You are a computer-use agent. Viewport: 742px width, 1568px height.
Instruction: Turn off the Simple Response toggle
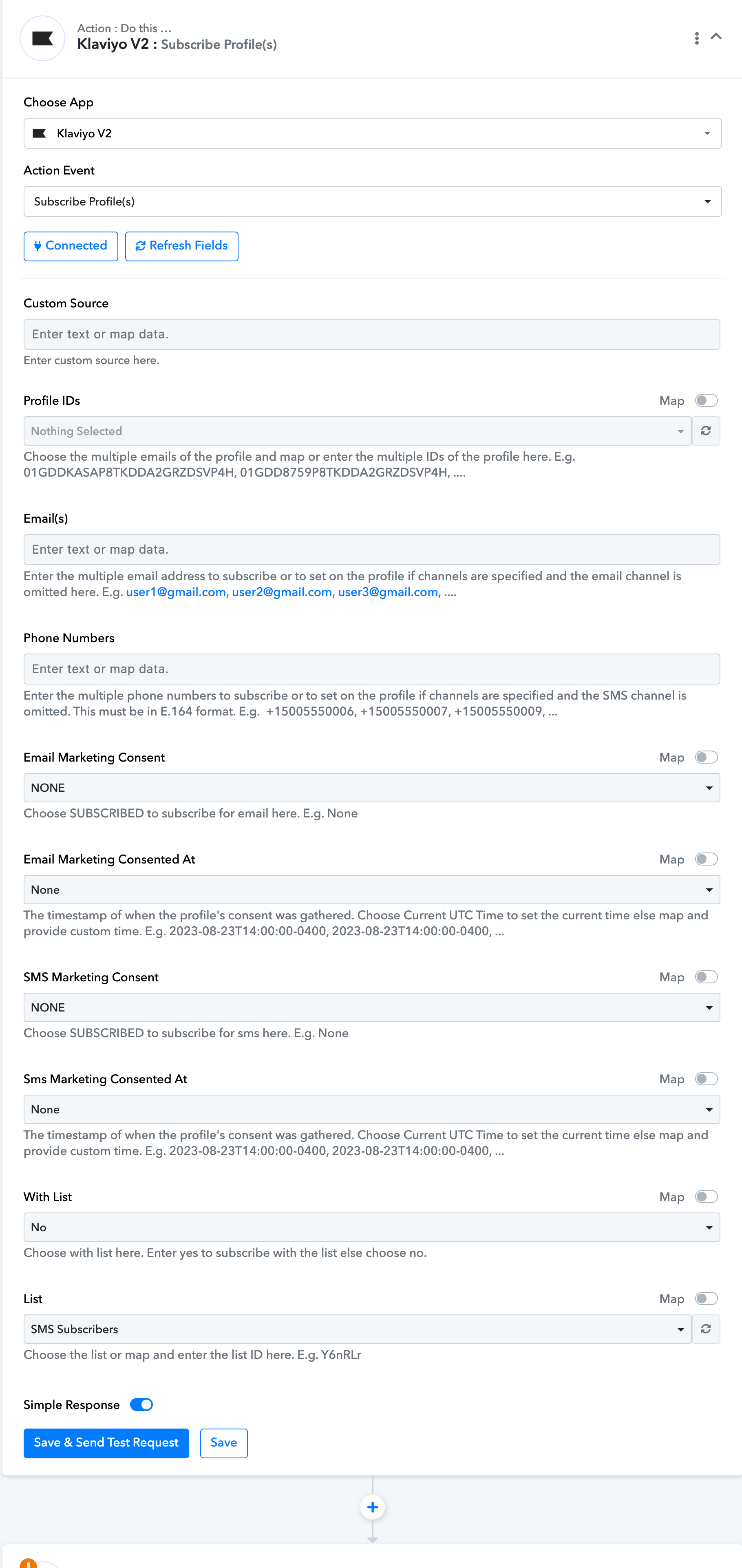141,1404
